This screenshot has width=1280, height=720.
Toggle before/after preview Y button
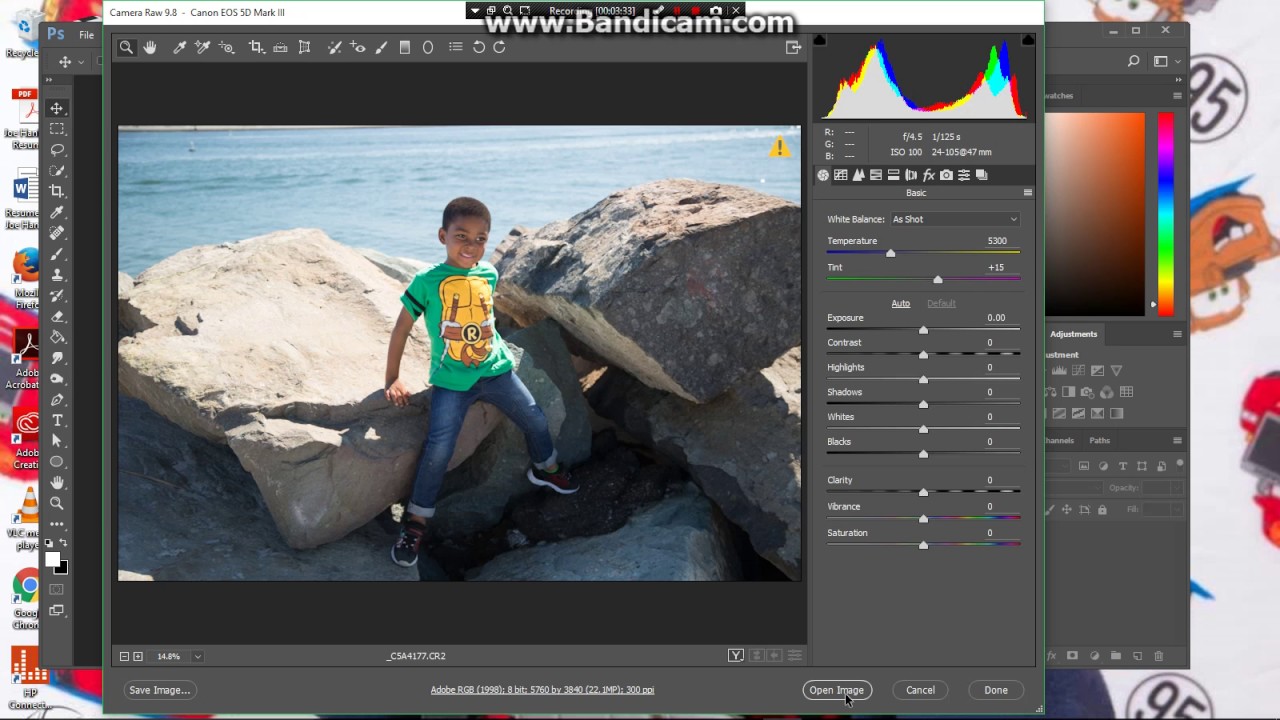[x=736, y=656]
